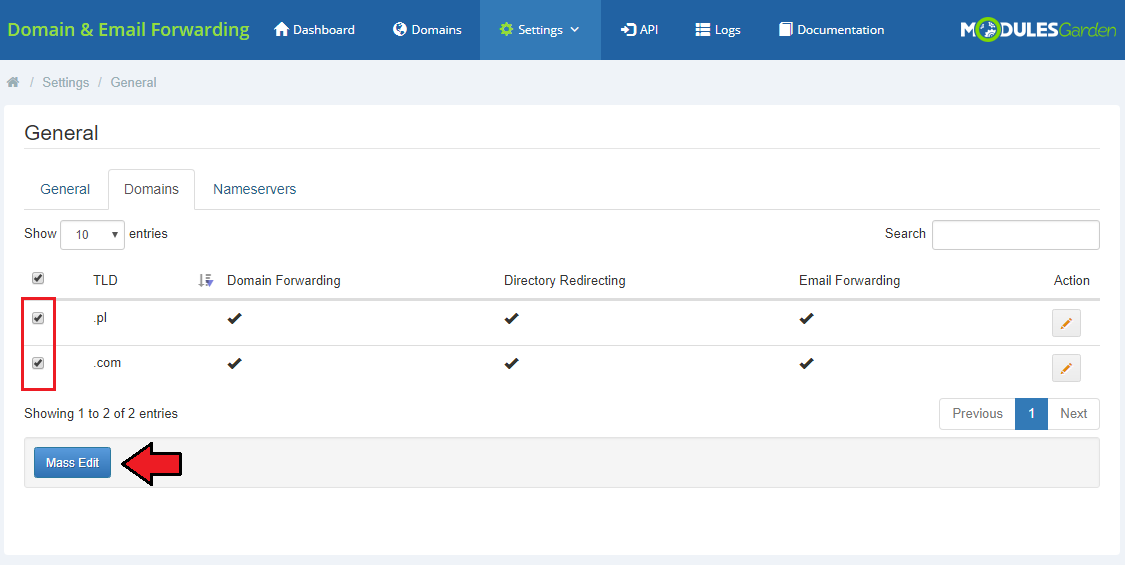
Task: Click the Previous pagination button
Action: (977, 414)
